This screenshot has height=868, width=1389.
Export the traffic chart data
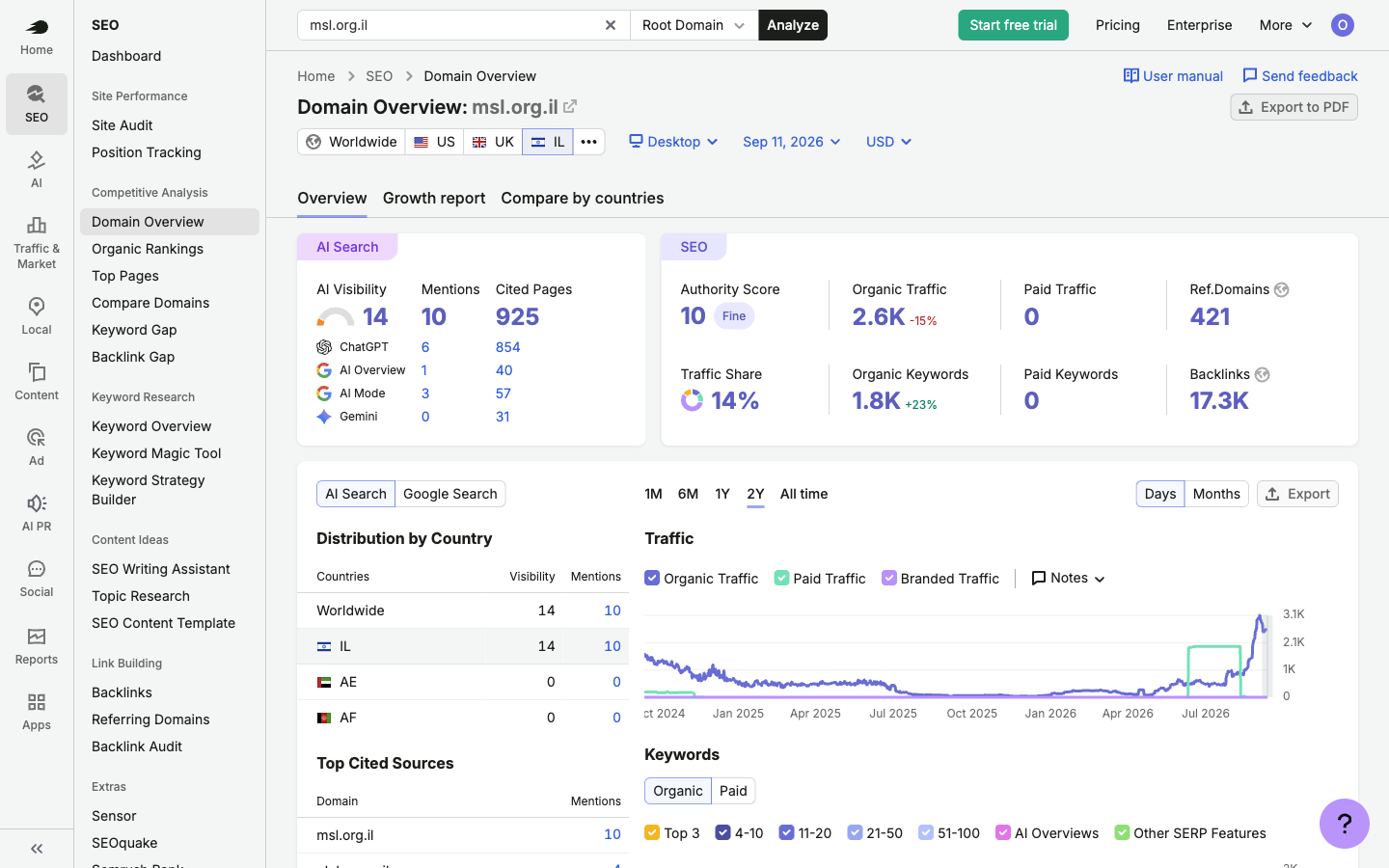point(1297,494)
